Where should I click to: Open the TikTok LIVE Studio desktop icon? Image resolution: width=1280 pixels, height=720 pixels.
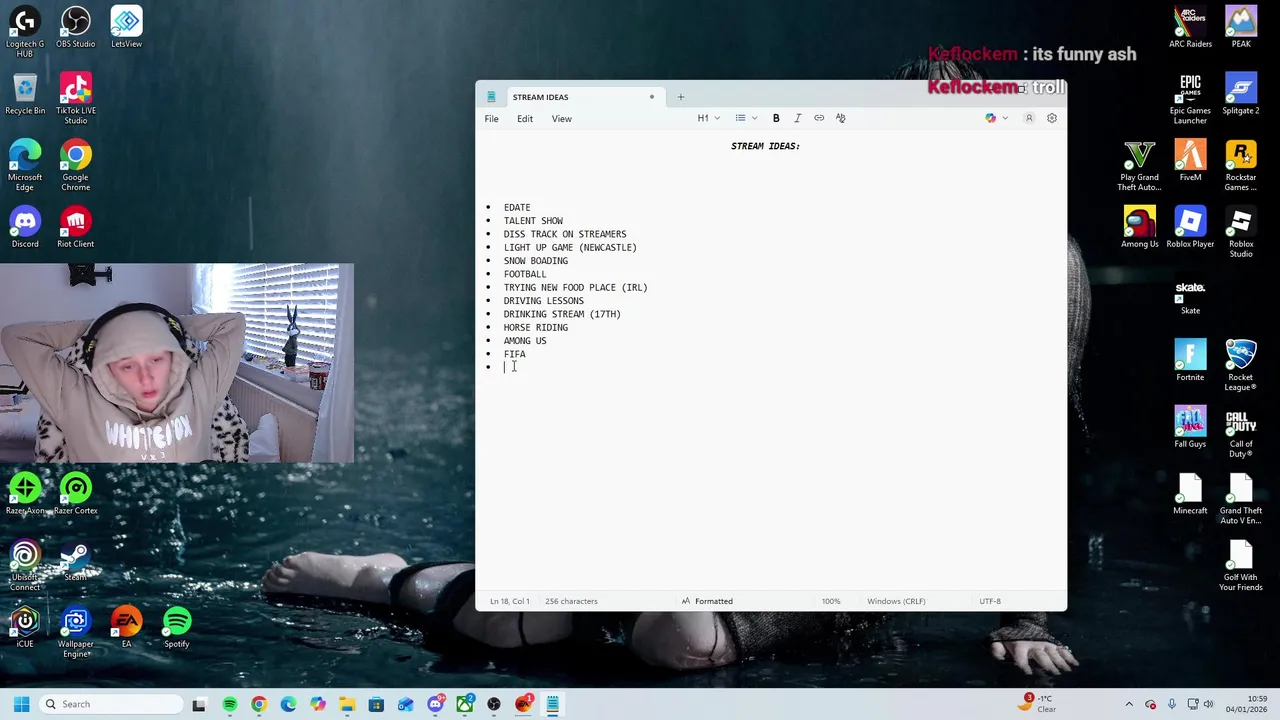point(75,98)
